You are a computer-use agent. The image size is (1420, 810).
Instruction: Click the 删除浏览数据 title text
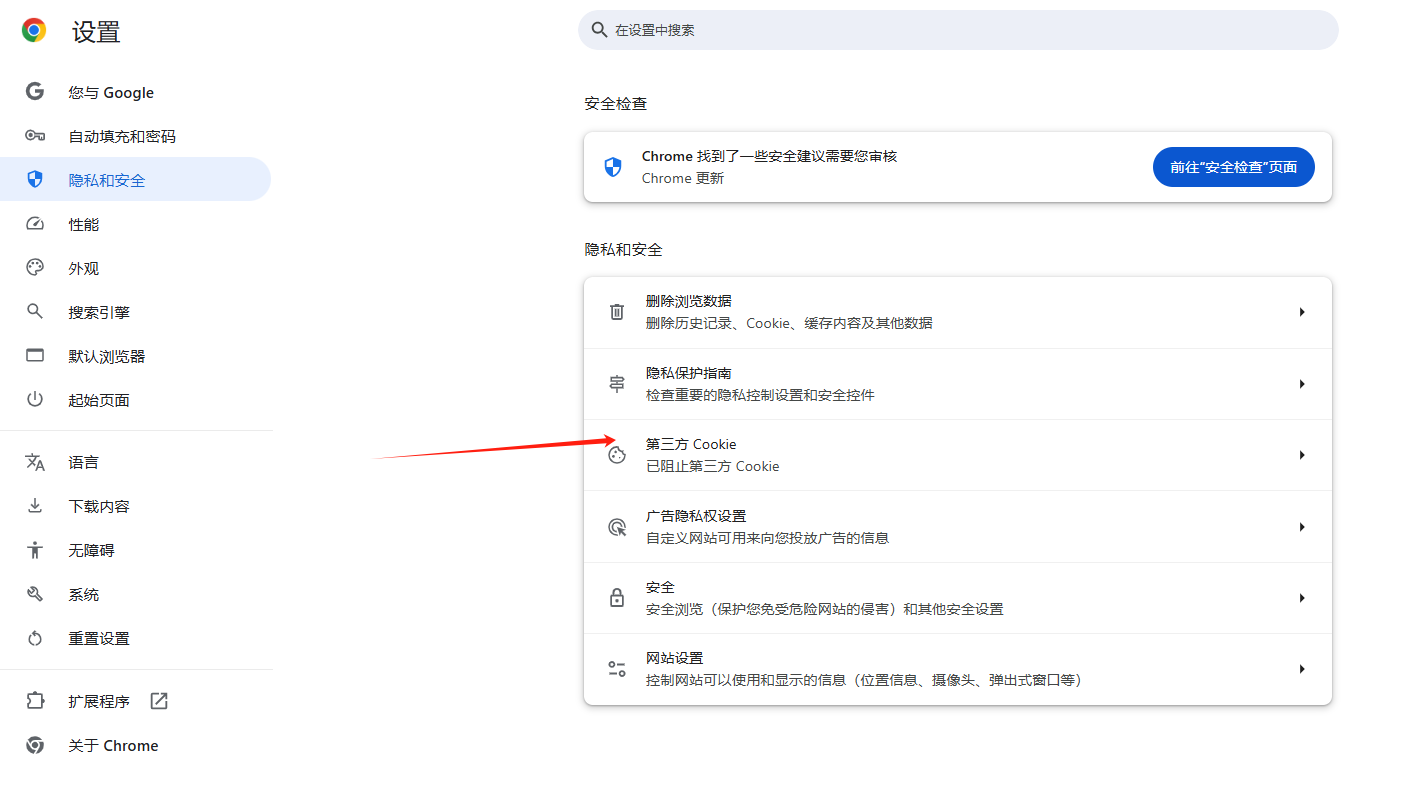(x=688, y=301)
